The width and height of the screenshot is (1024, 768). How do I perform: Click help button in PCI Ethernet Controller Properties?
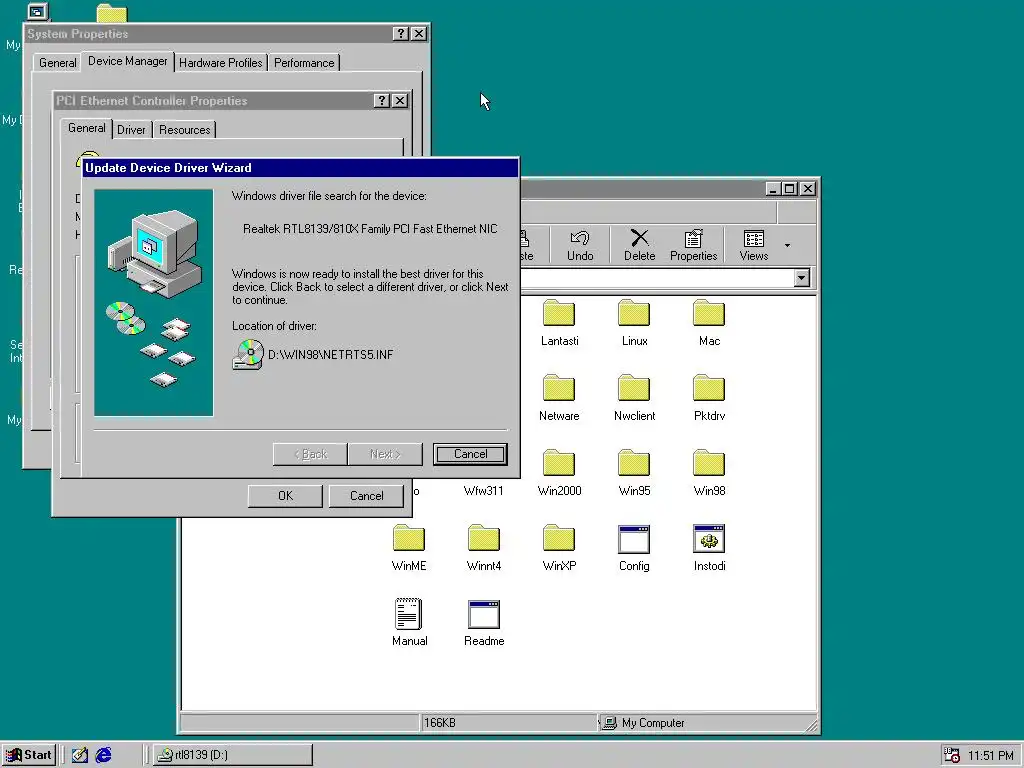coord(381,101)
